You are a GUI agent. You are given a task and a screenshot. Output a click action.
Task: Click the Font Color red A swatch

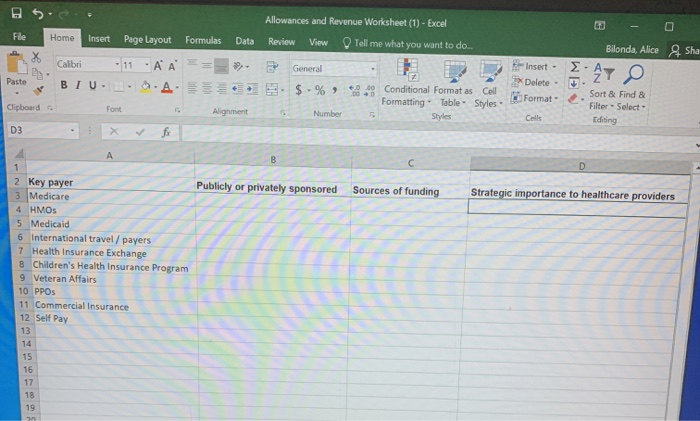[167, 87]
